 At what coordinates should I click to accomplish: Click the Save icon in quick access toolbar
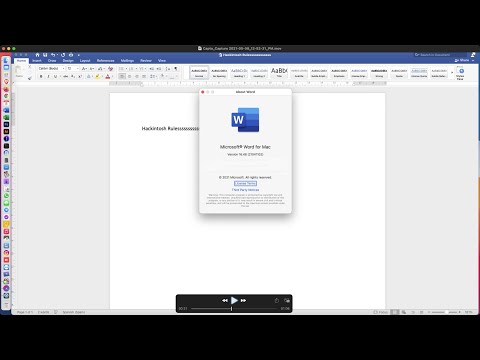[45, 55]
